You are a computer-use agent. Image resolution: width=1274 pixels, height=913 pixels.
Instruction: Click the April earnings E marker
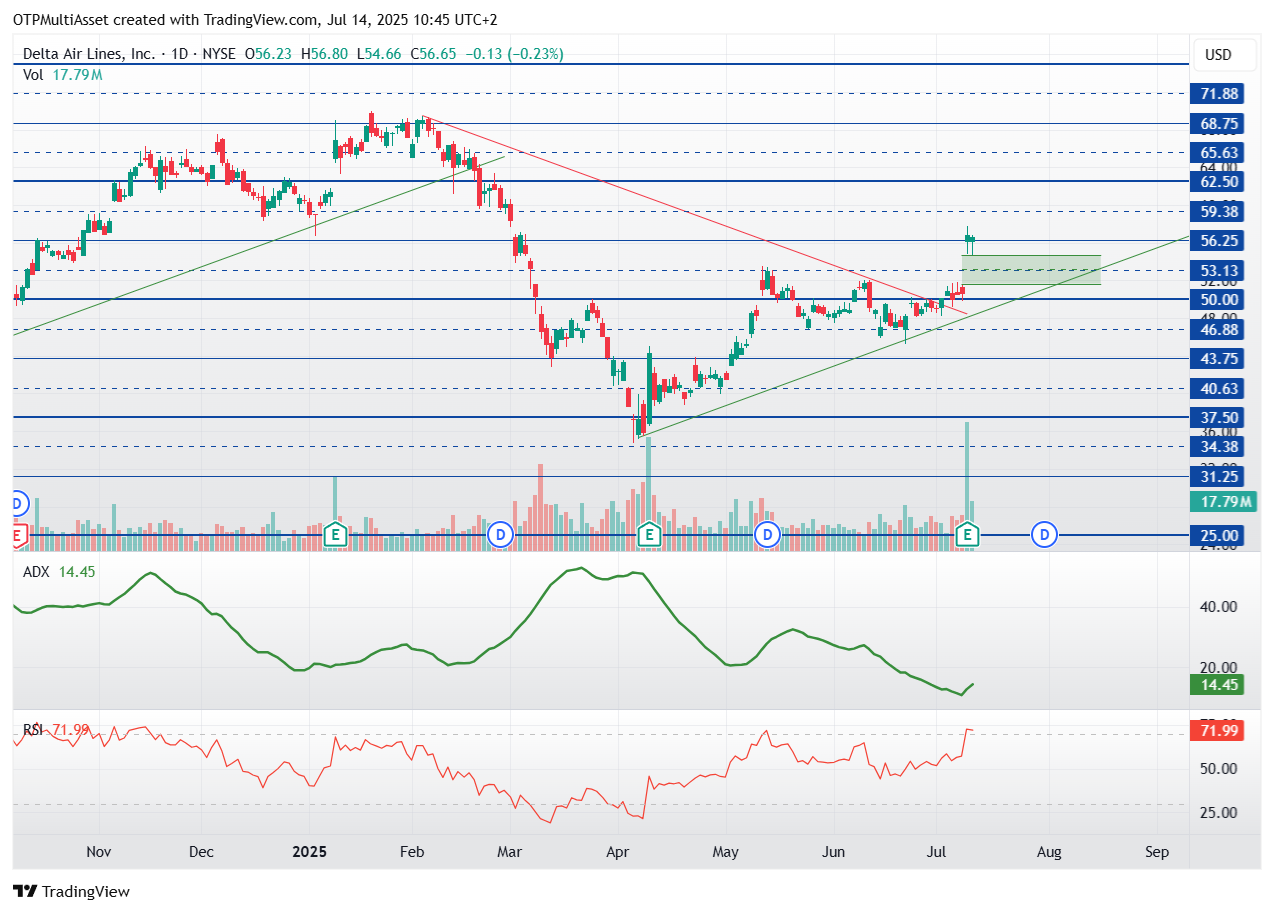pos(649,535)
